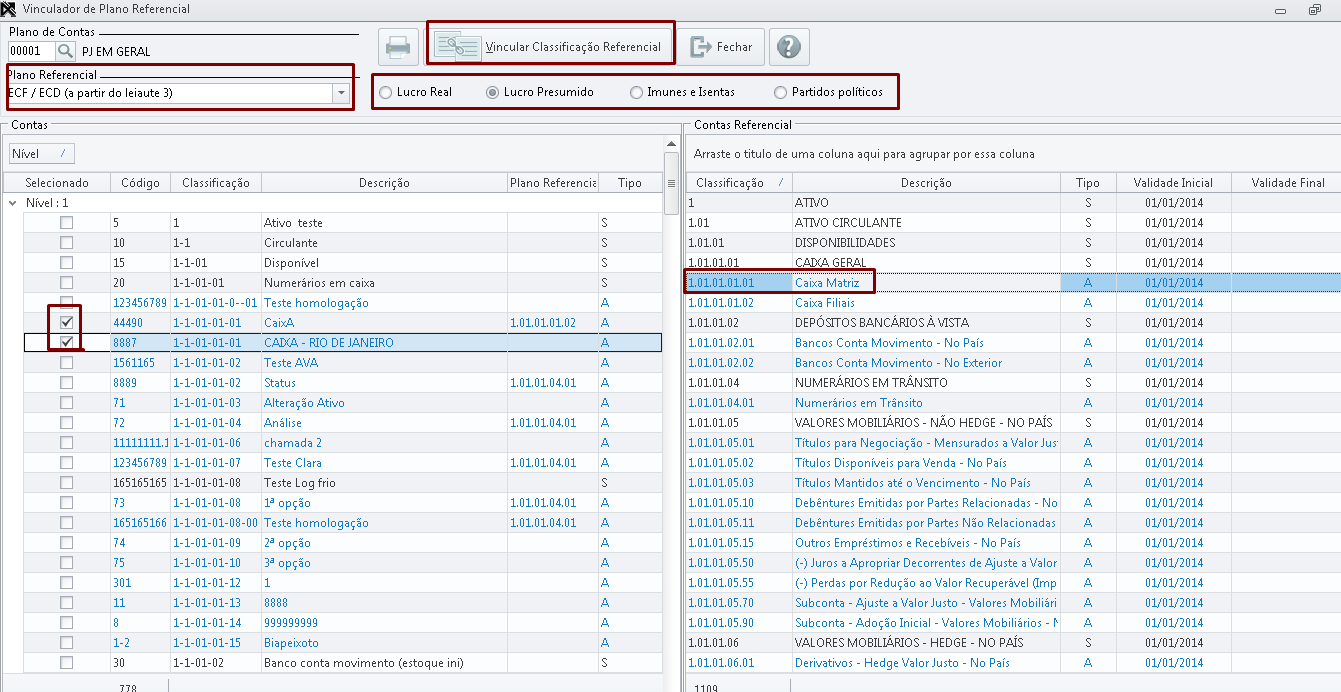
Task: Check the Teste Clara row checkbox
Action: pyautogui.click(x=66, y=463)
